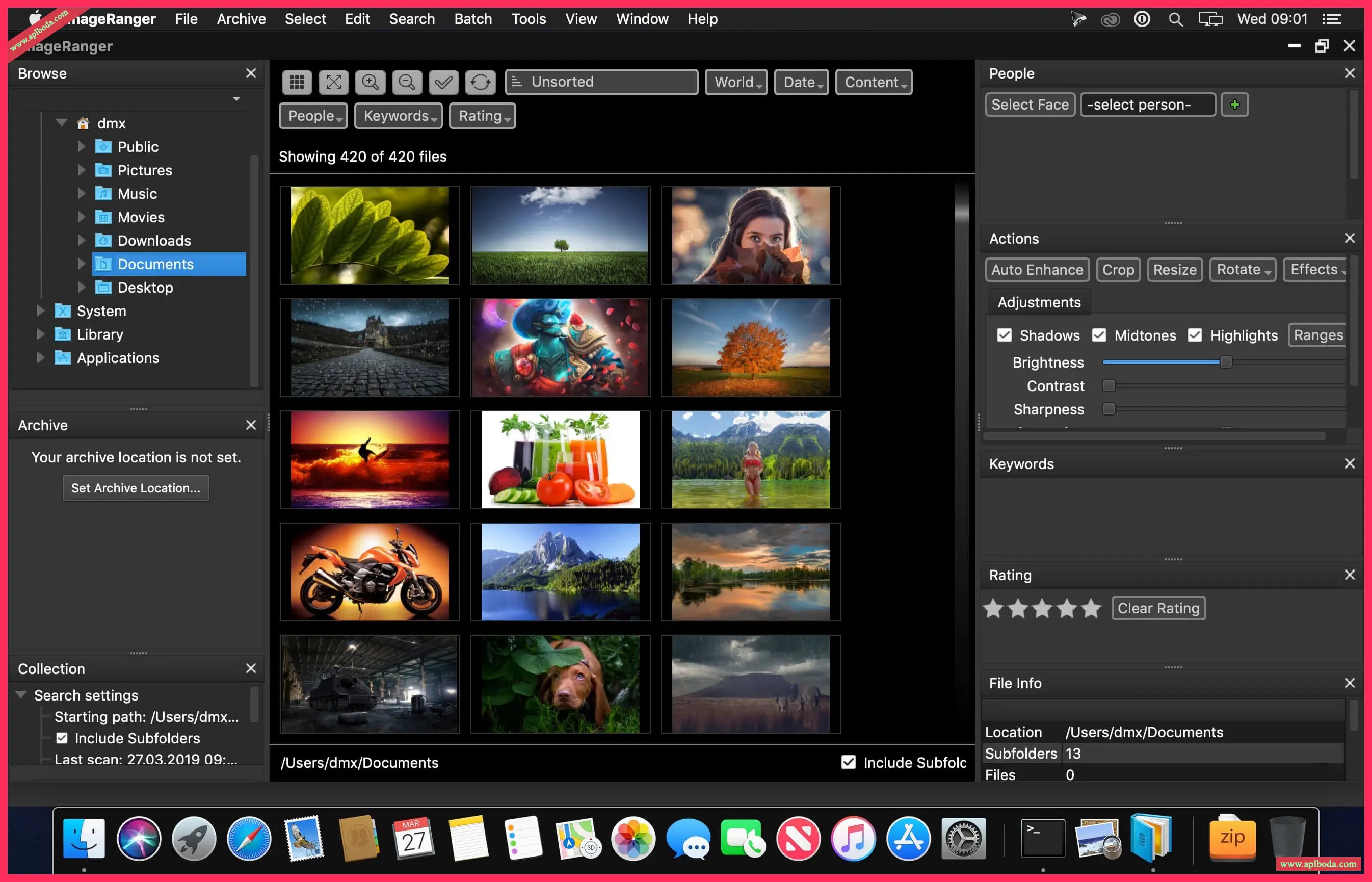Click the checkmark select icon

(x=443, y=82)
